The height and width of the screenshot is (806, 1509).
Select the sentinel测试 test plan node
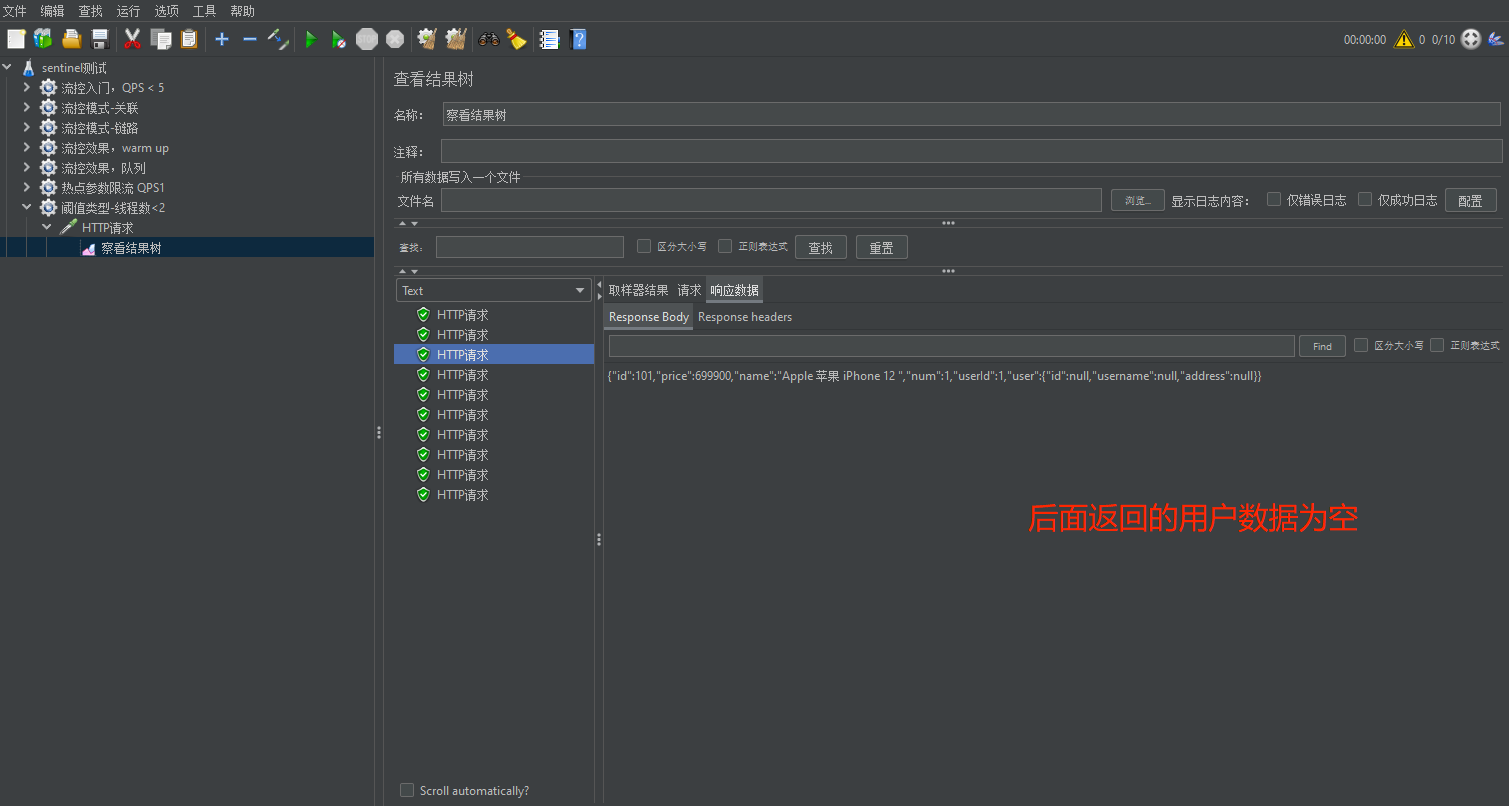(x=74, y=68)
